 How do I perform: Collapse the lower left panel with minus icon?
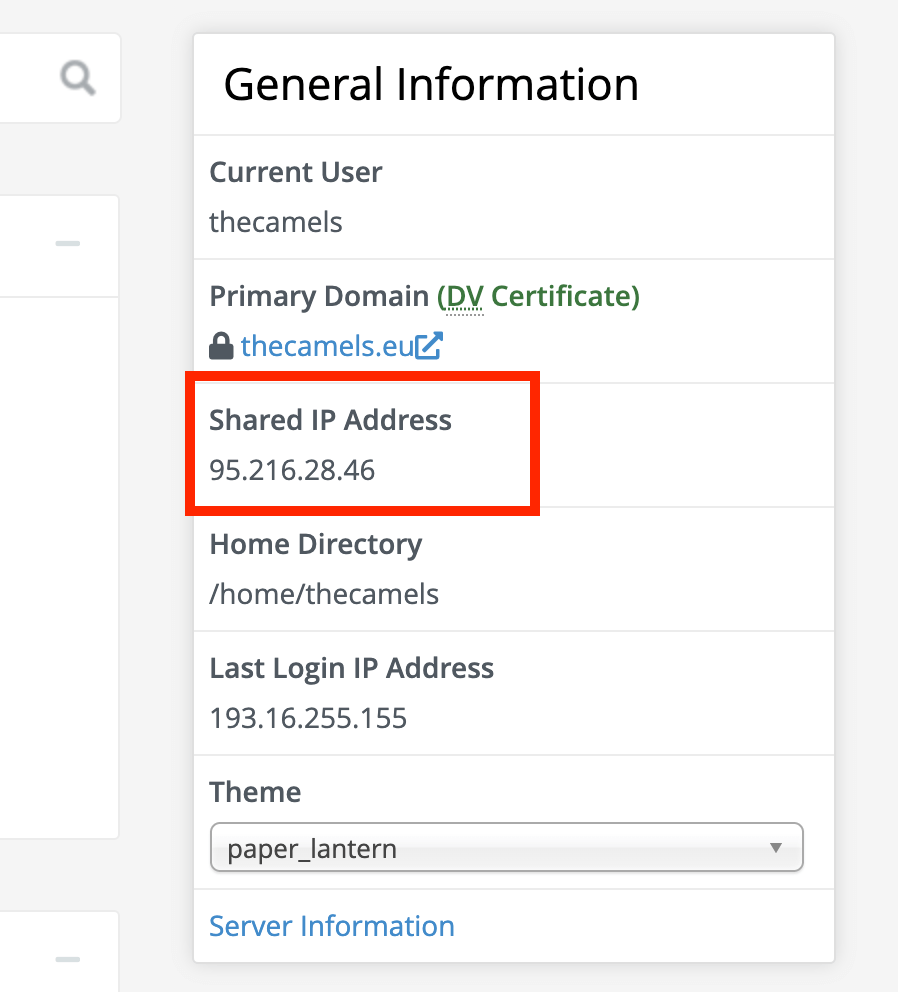[x=68, y=959]
